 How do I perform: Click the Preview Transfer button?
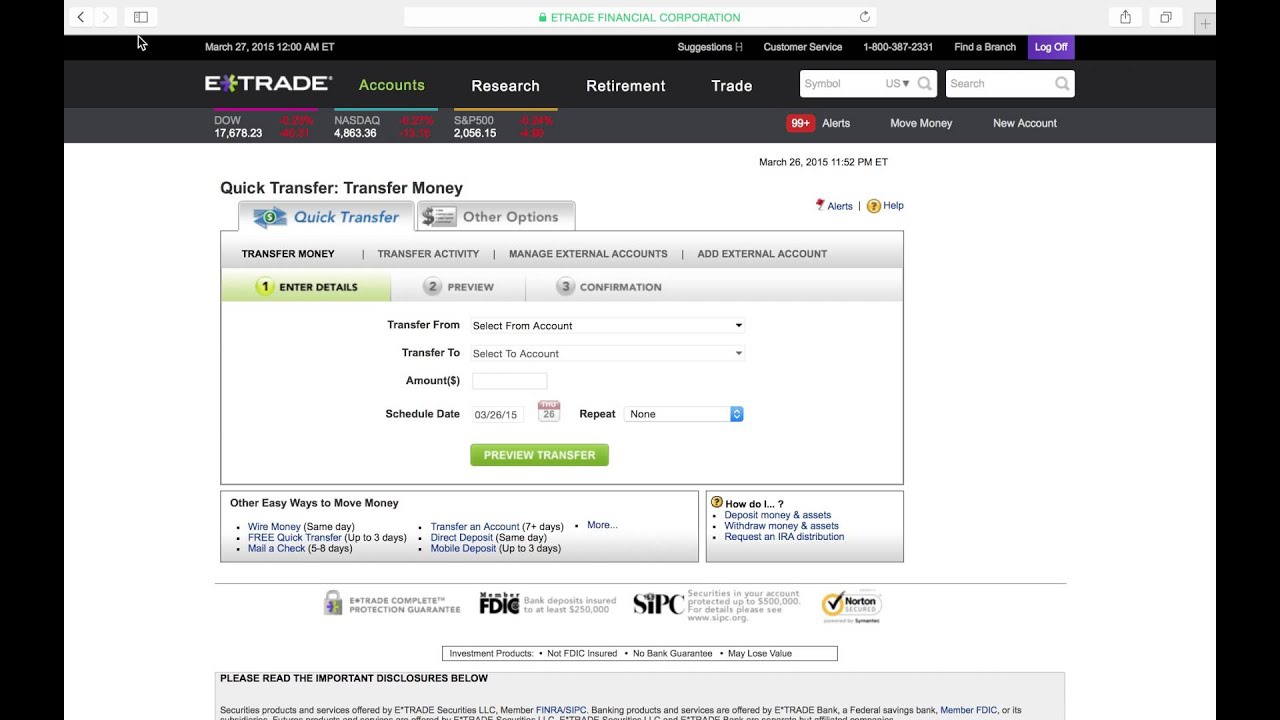539,455
